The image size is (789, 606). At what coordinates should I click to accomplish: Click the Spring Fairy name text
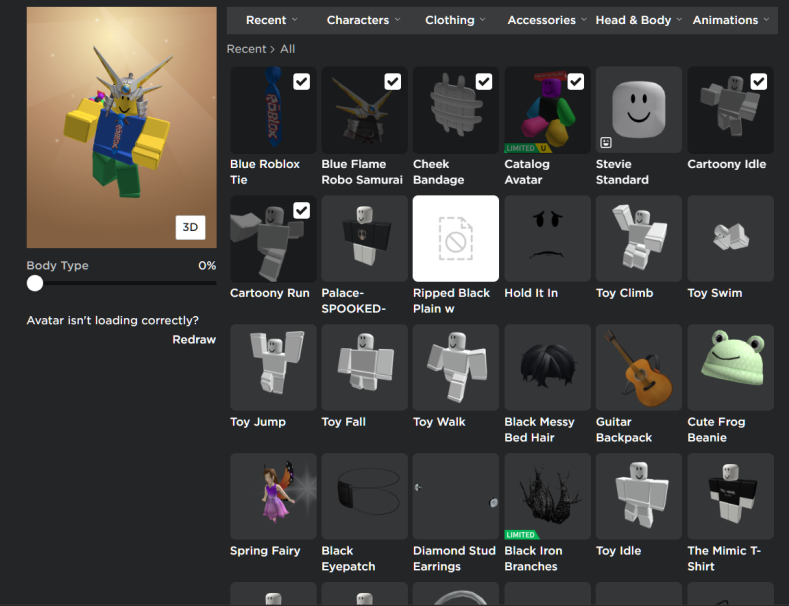point(265,551)
